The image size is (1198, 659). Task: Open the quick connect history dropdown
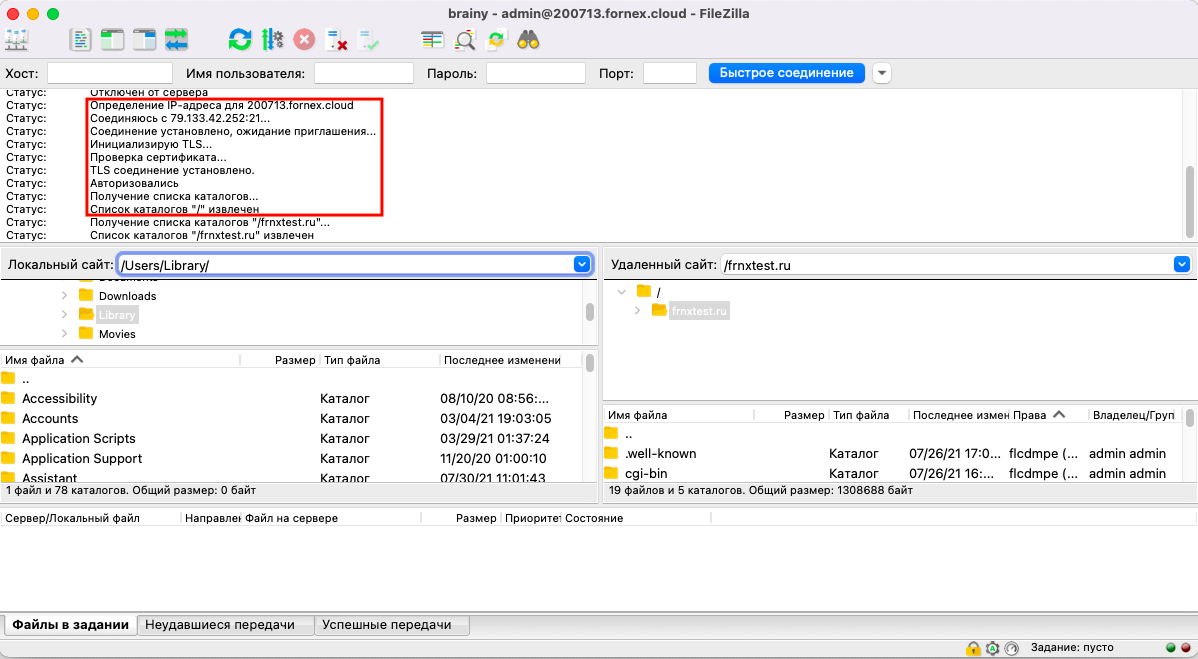[x=882, y=73]
